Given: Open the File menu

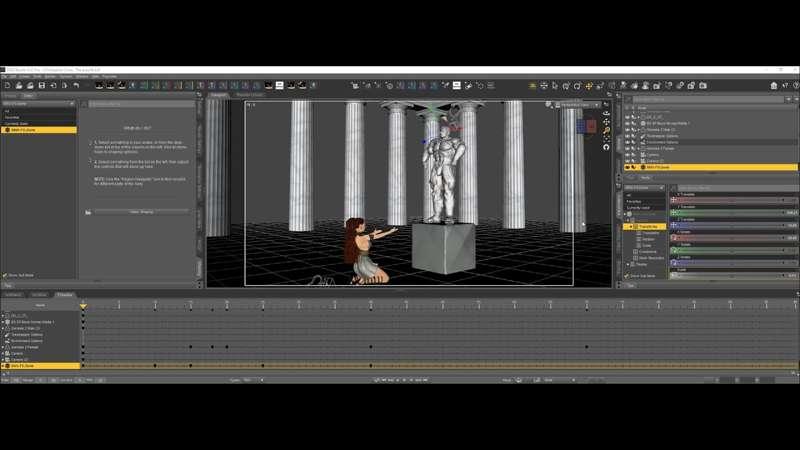Looking at the screenshot, I should (x=4, y=77).
